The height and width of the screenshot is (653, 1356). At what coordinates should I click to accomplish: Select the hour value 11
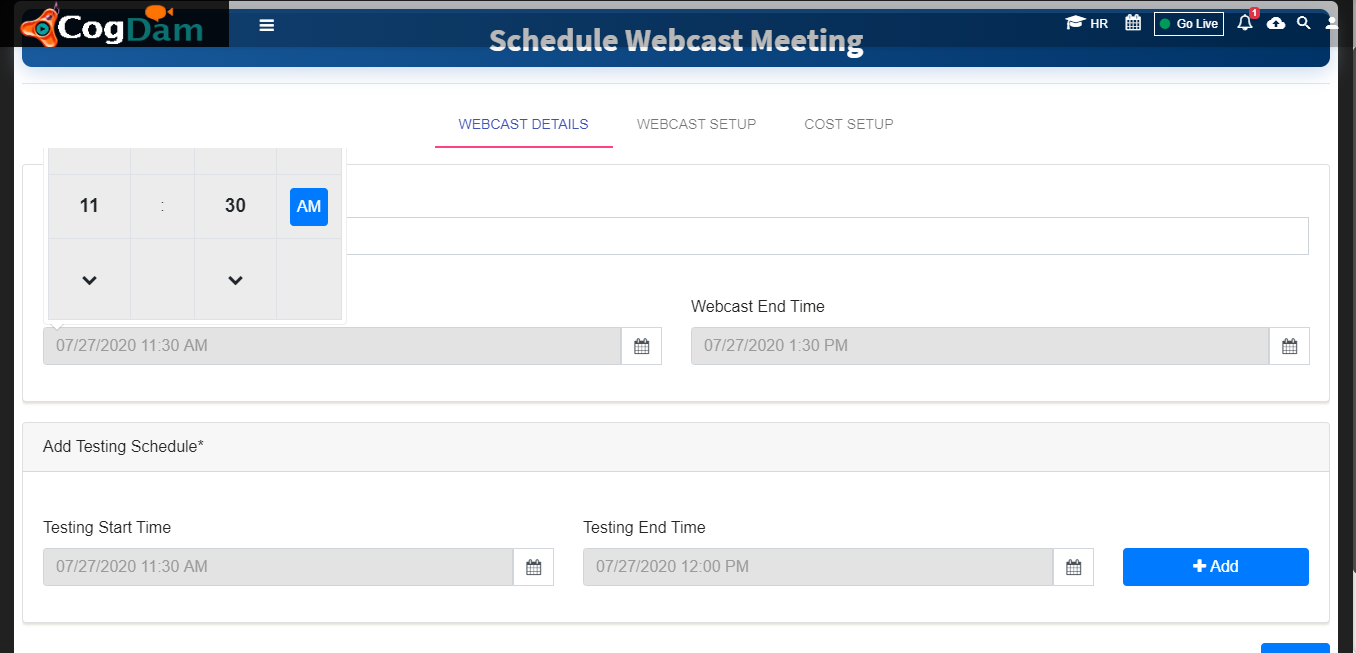[x=89, y=206]
